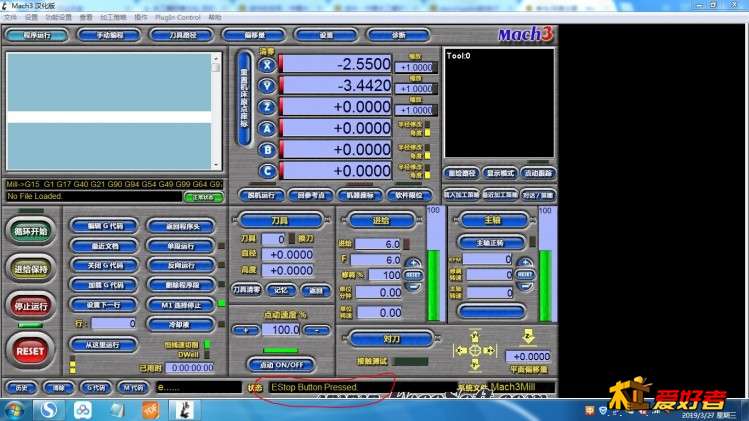Click the 最近文档 recent files button
Image resolution: width=749 pixels, height=421 pixels.
point(105,246)
